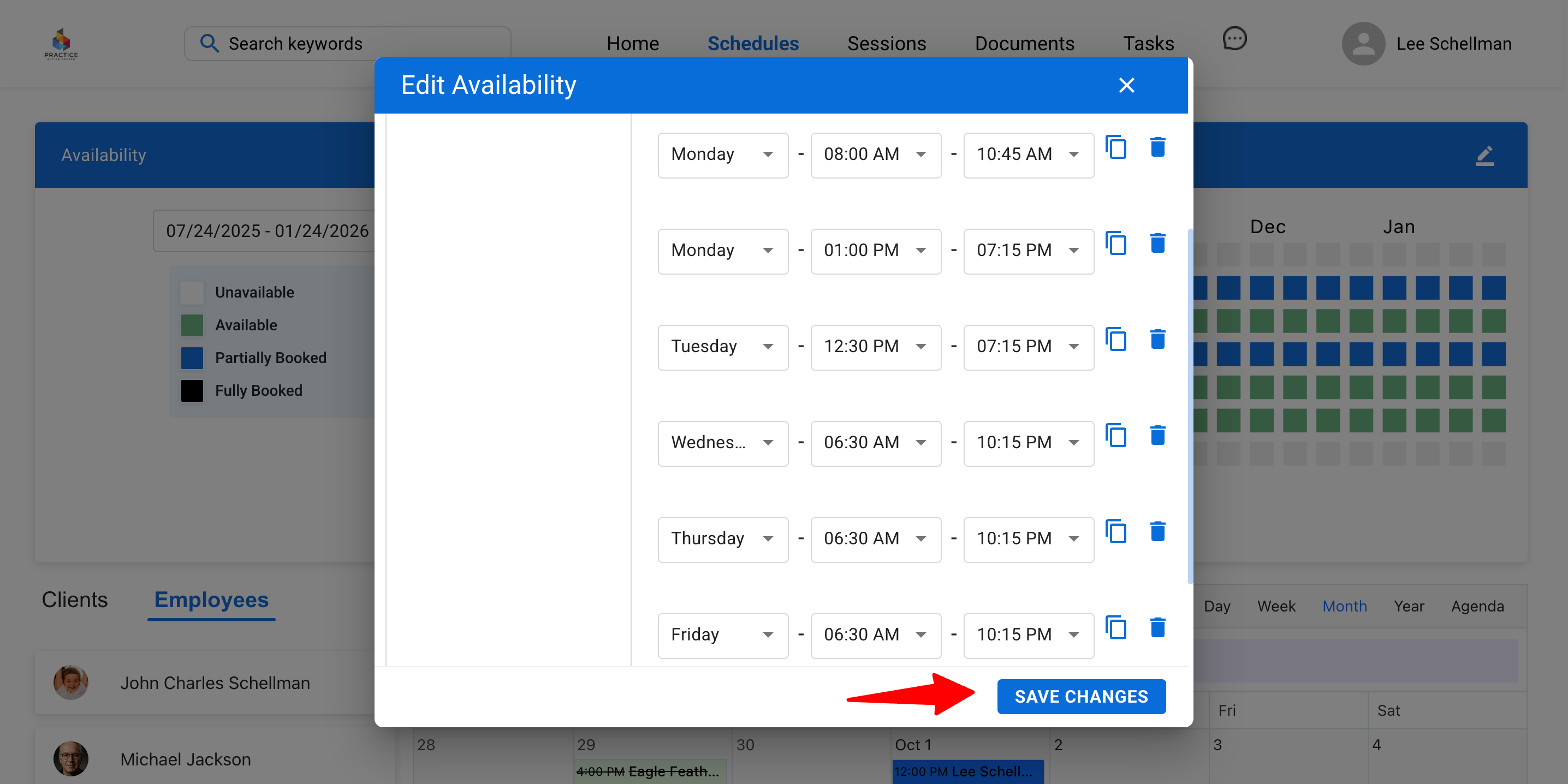Image resolution: width=1568 pixels, height=784 pixels.
Task: Duplicate the Tuesday 12:30 PM row
Action: pyautogui.click(x=1116, y=340)
